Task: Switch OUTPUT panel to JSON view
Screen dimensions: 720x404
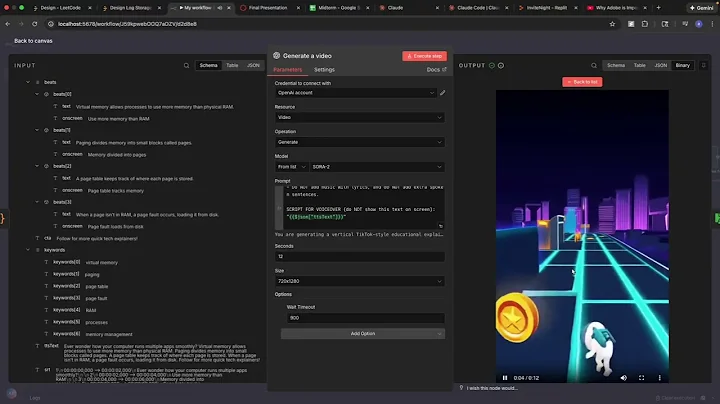Action: point(660,65)
